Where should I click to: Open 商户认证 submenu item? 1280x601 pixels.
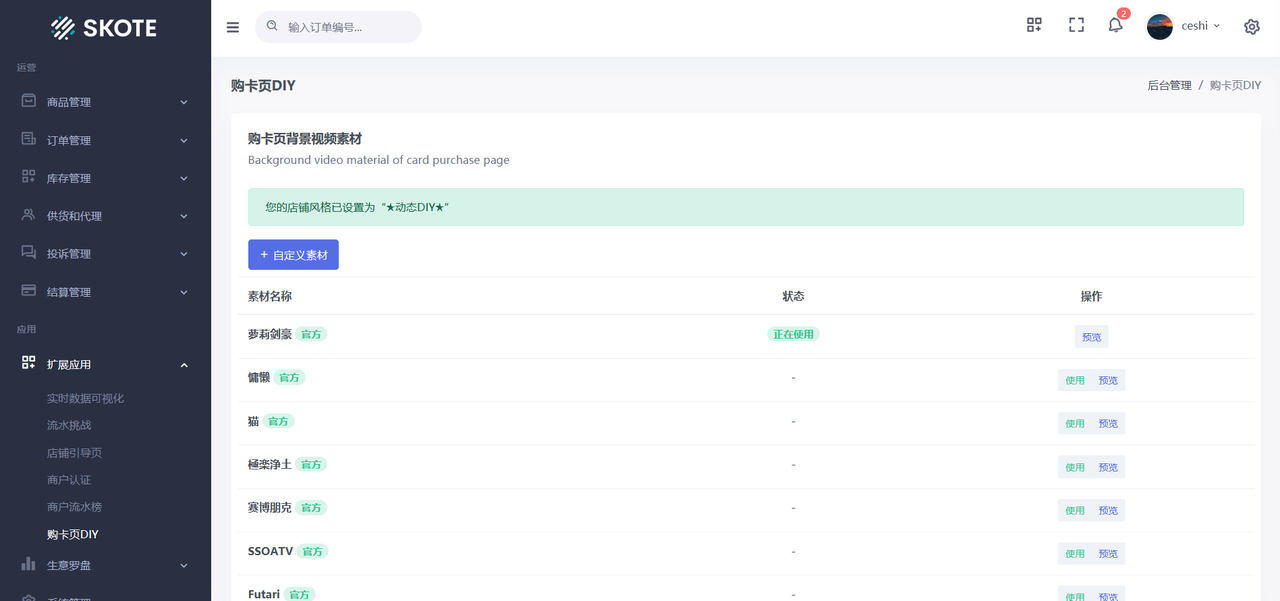[x=69, y=480]
